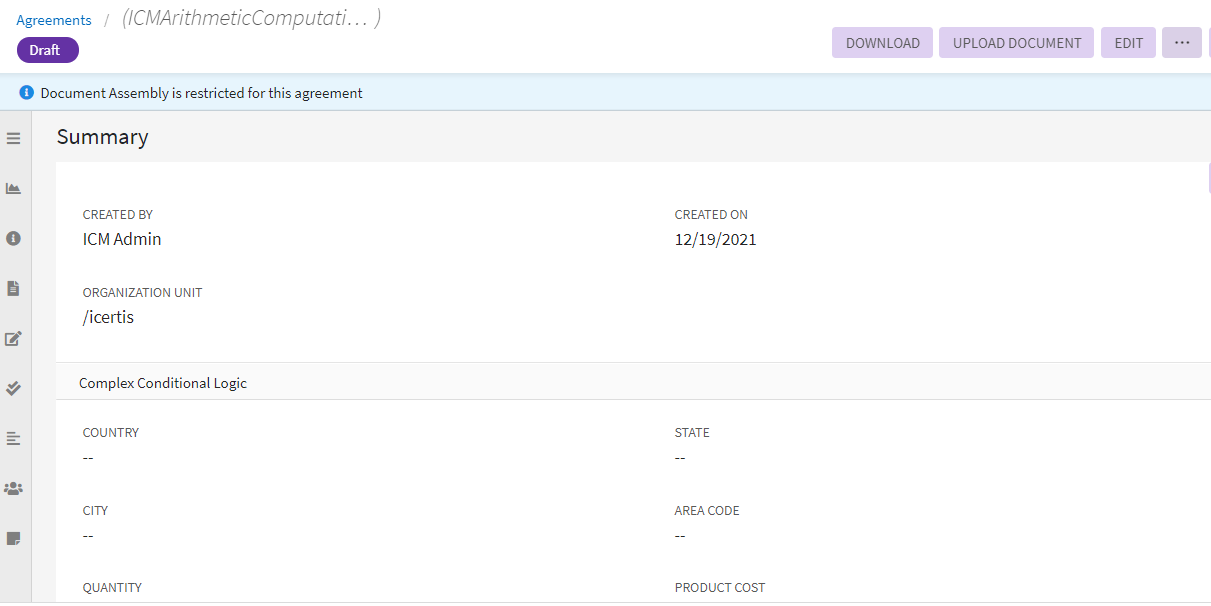
Task: Click the blue info icon in notification banner
Action: (27, 93)
